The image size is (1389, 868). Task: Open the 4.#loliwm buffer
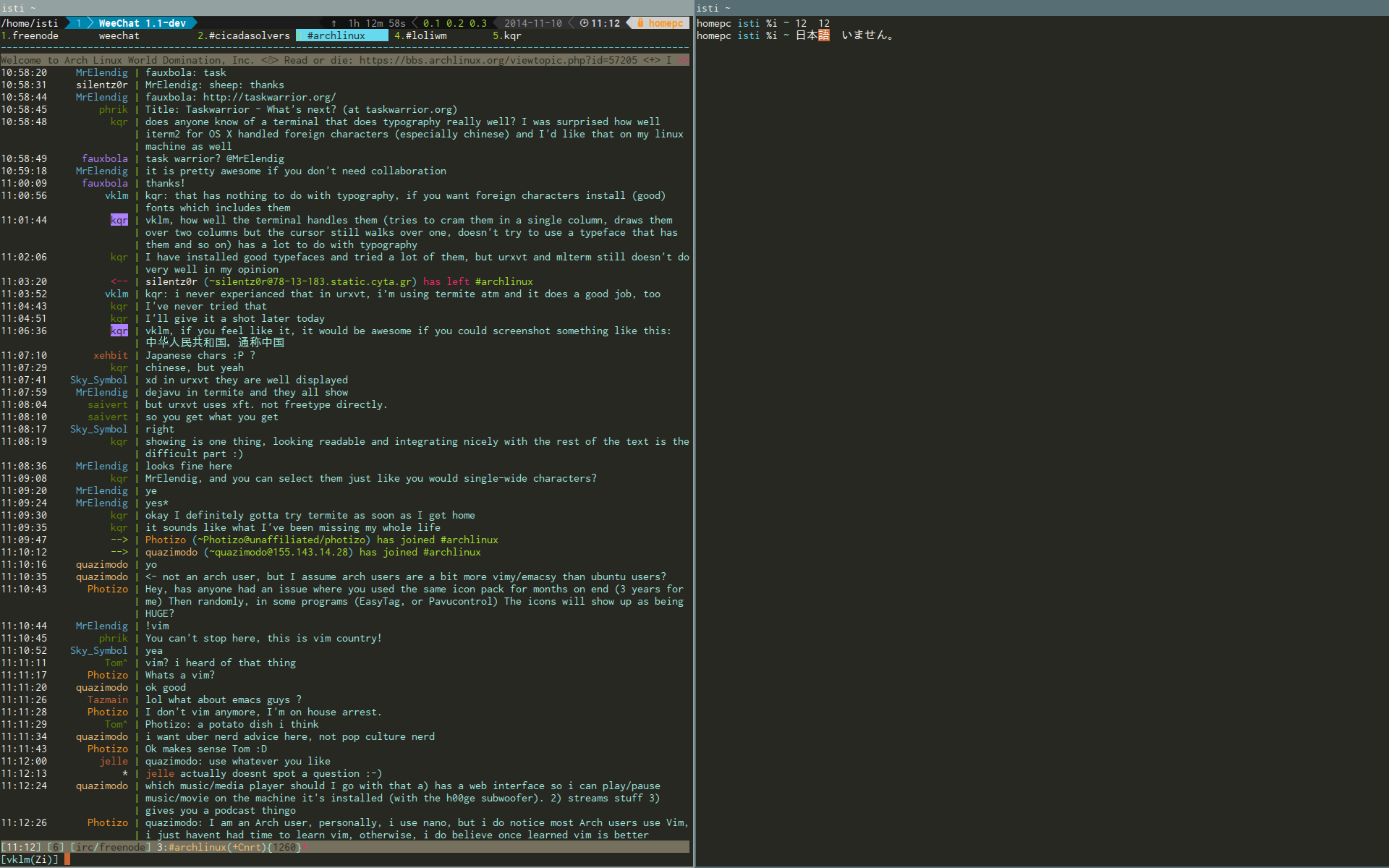420,35
